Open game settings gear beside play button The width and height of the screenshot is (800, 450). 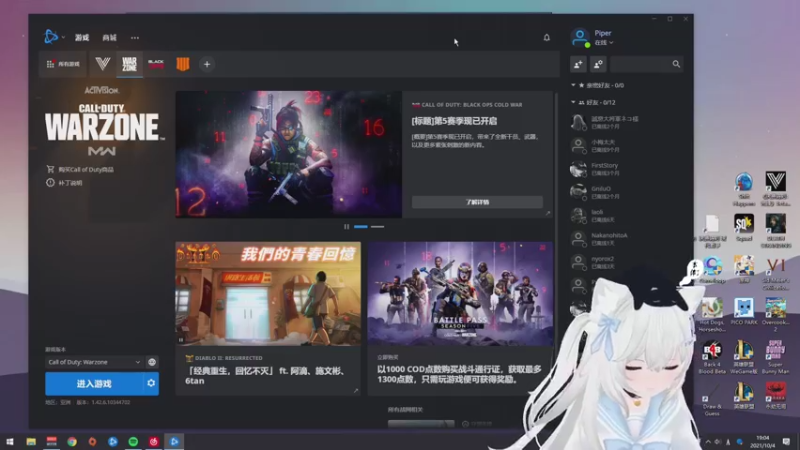[x=151, y=384]
